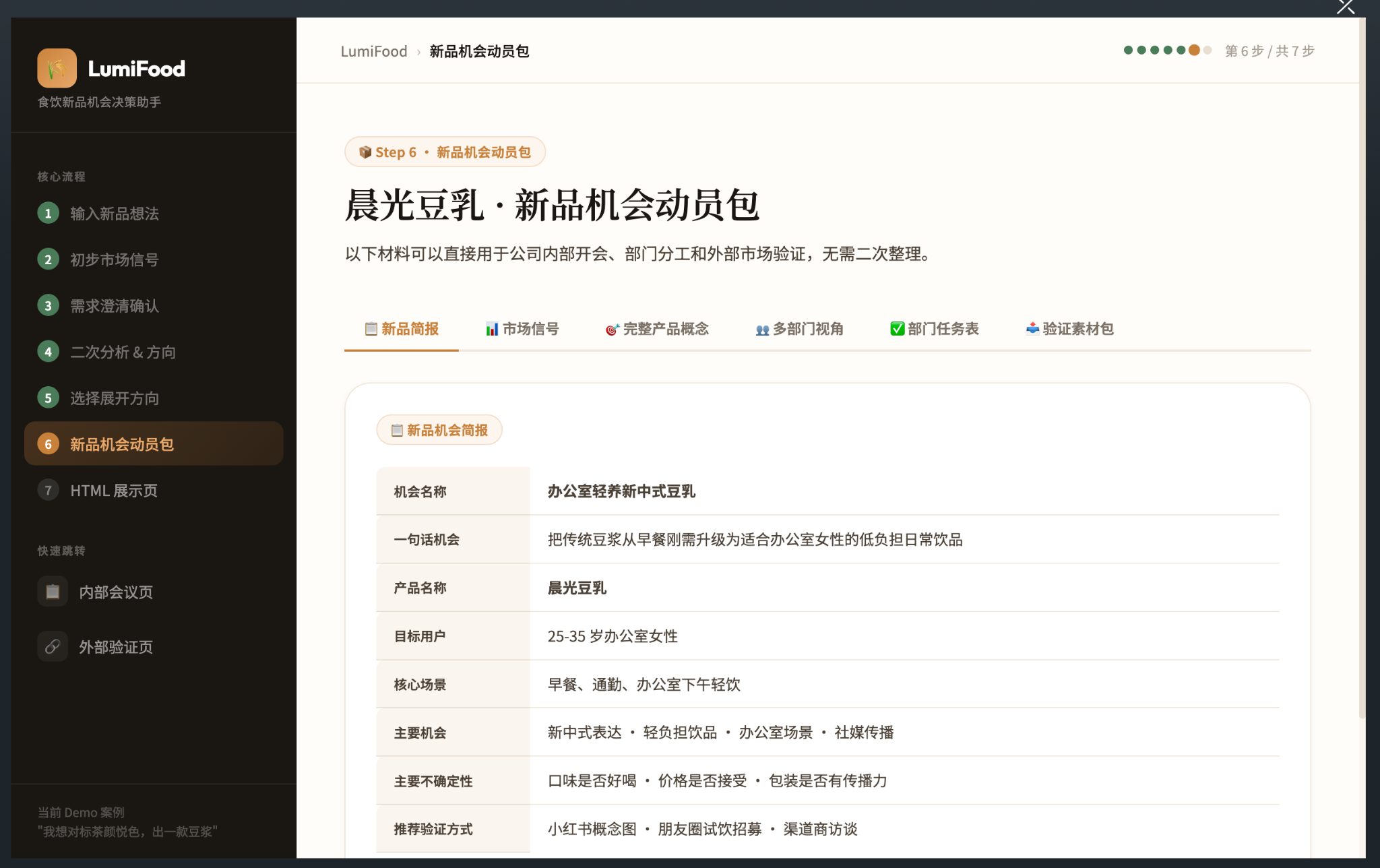
Task: Switch to 新品简报 tab
Action: pyautogui.click(x=402, y=329)
